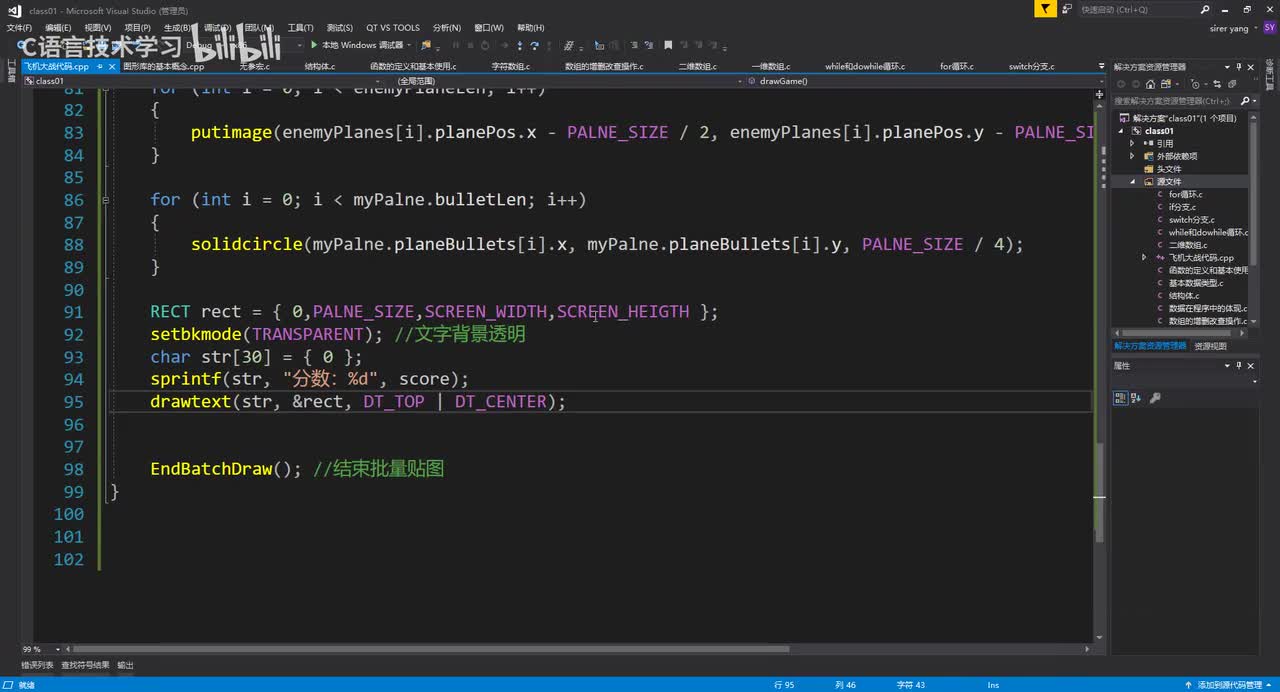The width and height of the screenshot is (1280, 692).
Task: Click the Properties alphabetical sort icon
Action: point(1136,398)
